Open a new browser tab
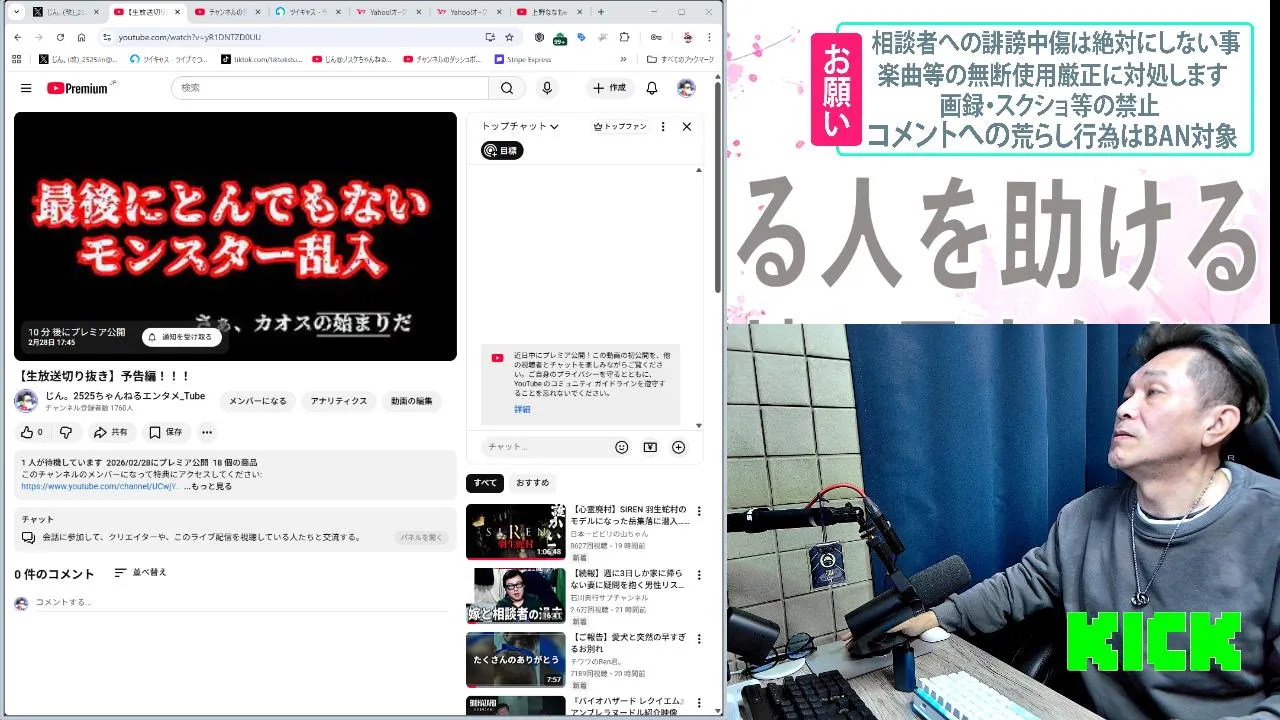Screen dimensions: 1280x720 click(x=601, y=12)
